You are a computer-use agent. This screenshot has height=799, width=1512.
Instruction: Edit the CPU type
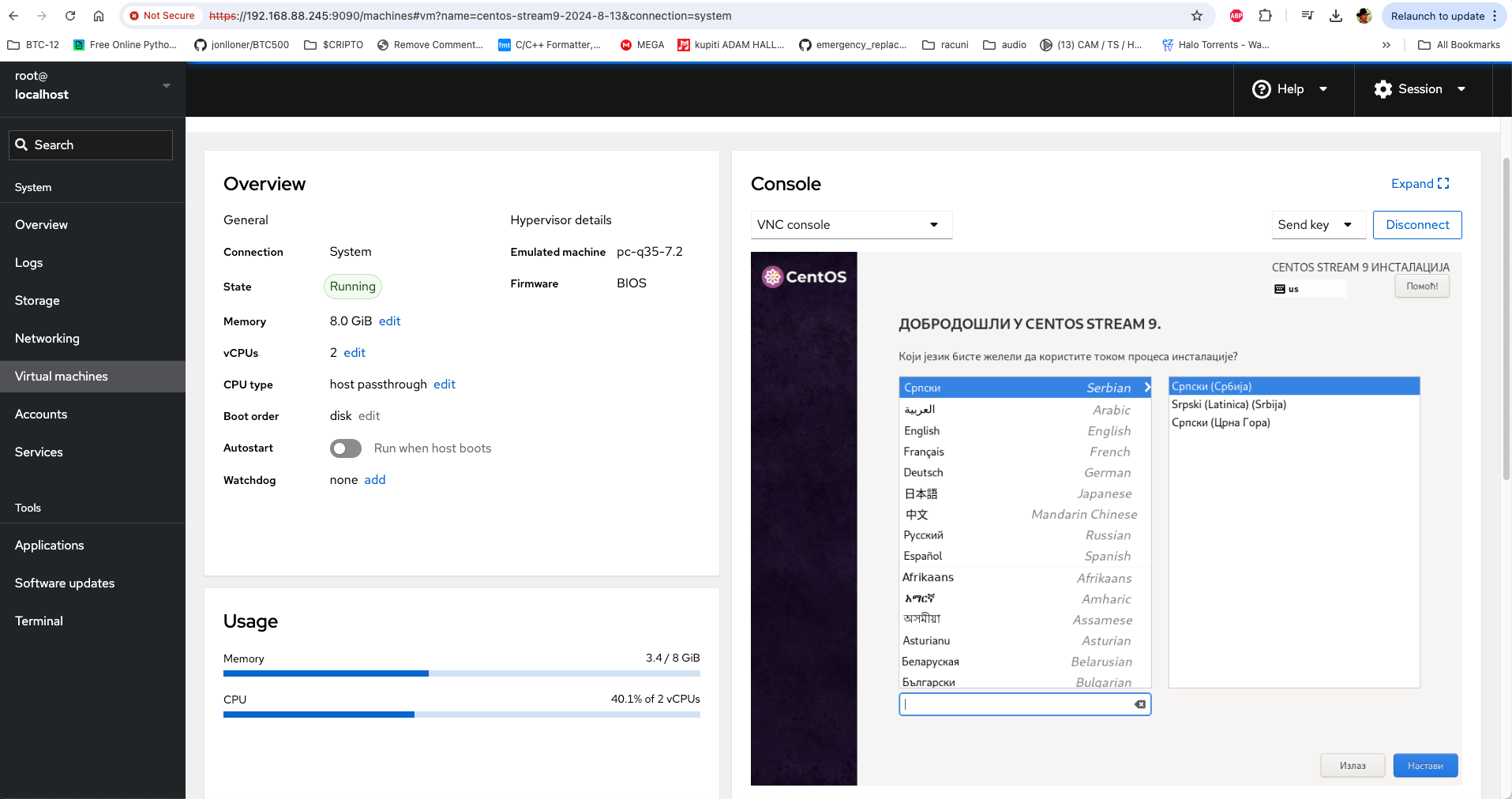tap(445, 384)
